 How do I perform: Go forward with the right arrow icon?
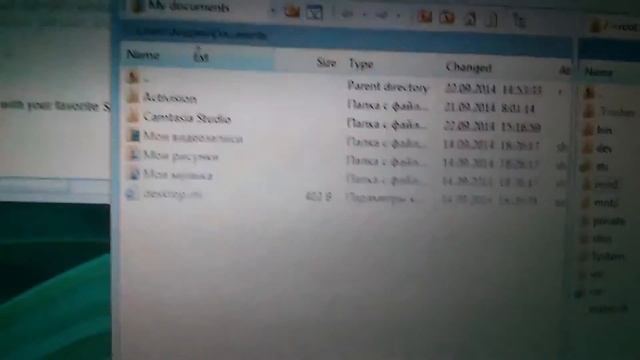pyautogui.click(x=381, y=15)
